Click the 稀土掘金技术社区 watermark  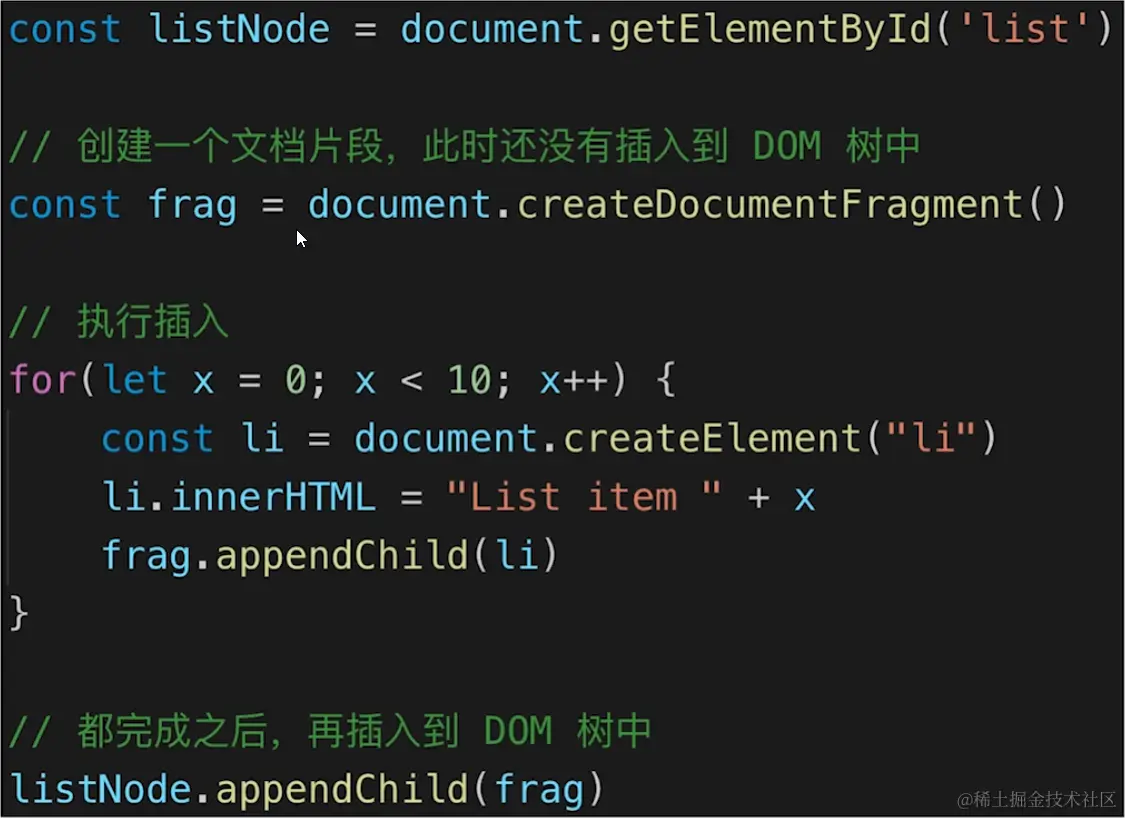1036,799
